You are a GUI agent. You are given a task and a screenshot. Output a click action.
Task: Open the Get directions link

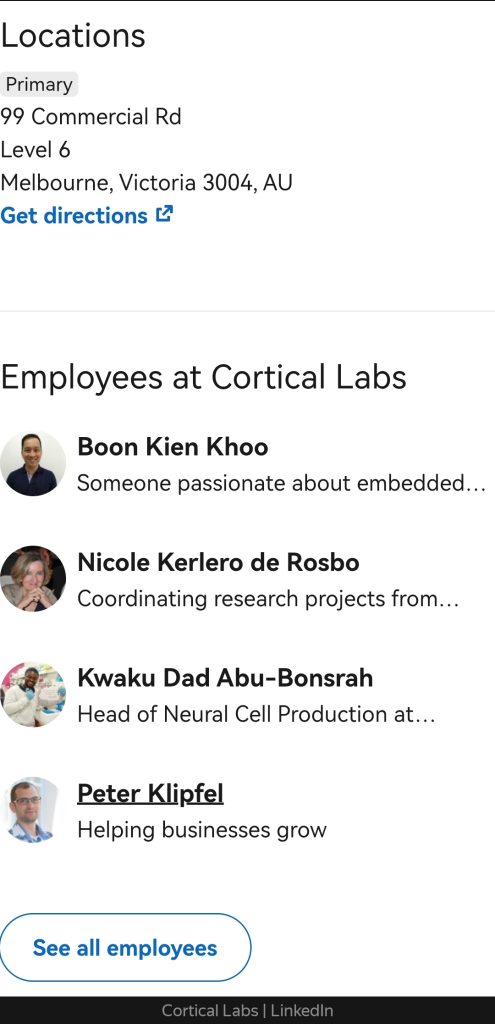point(86,216)
